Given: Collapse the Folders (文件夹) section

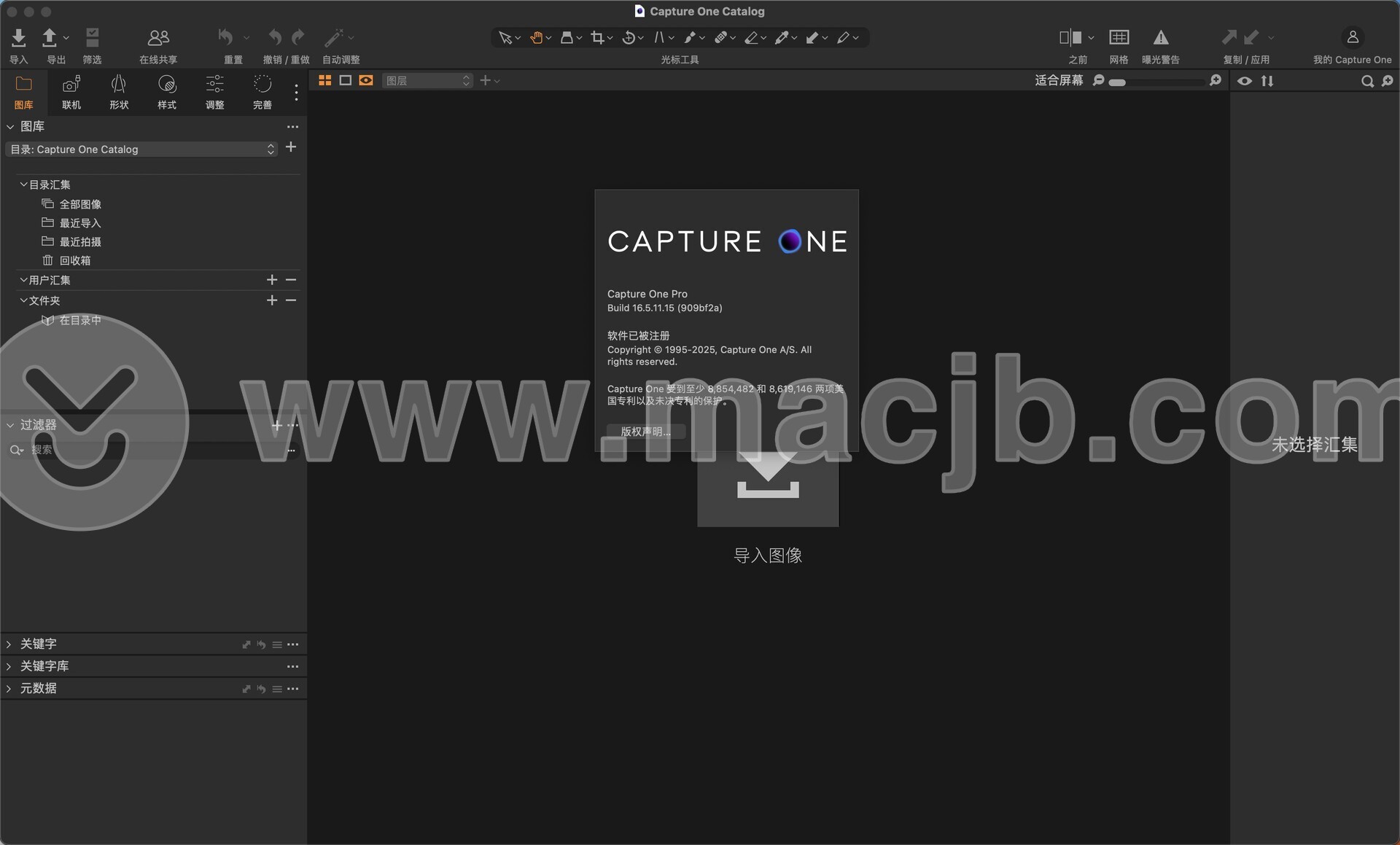Looking at the screenshot, I should tap(23, 300).
